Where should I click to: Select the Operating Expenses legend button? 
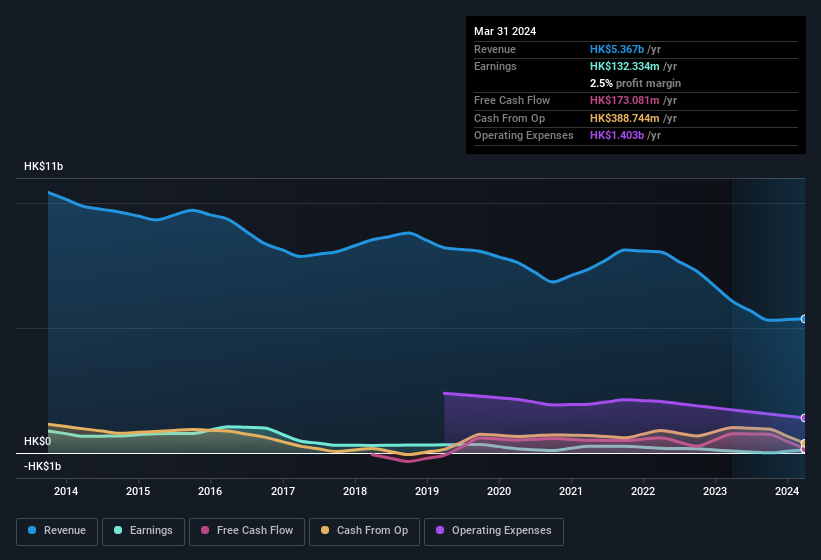493,530
